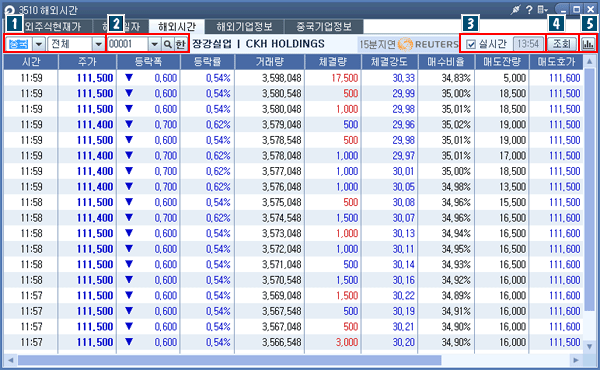The width and height of the screenshot is (600, 370).
Task: Select the 17,000 ask balance cell
Action: [502, 156]
